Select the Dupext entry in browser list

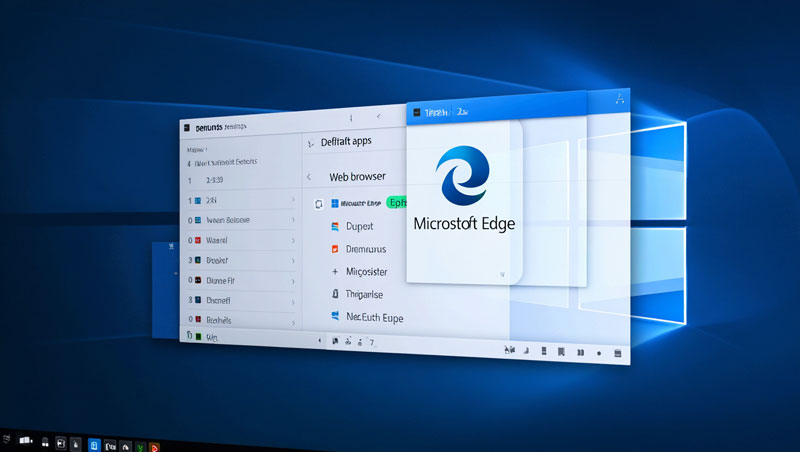pyautogui.click(x=360, y=226)
